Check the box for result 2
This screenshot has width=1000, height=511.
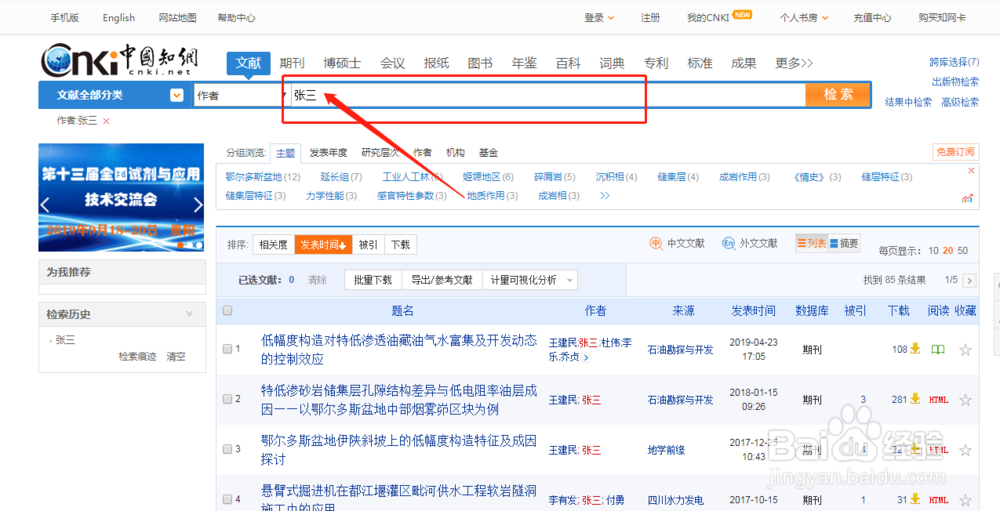(227, 399)
